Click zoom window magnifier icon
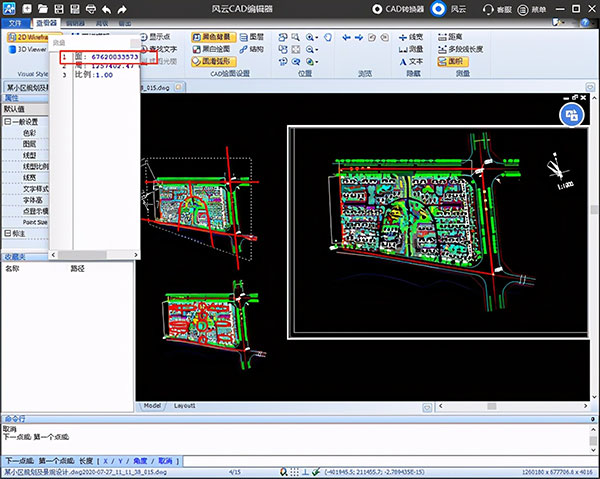The height and width of the screenshot is (479, 600). pos(295,37)
